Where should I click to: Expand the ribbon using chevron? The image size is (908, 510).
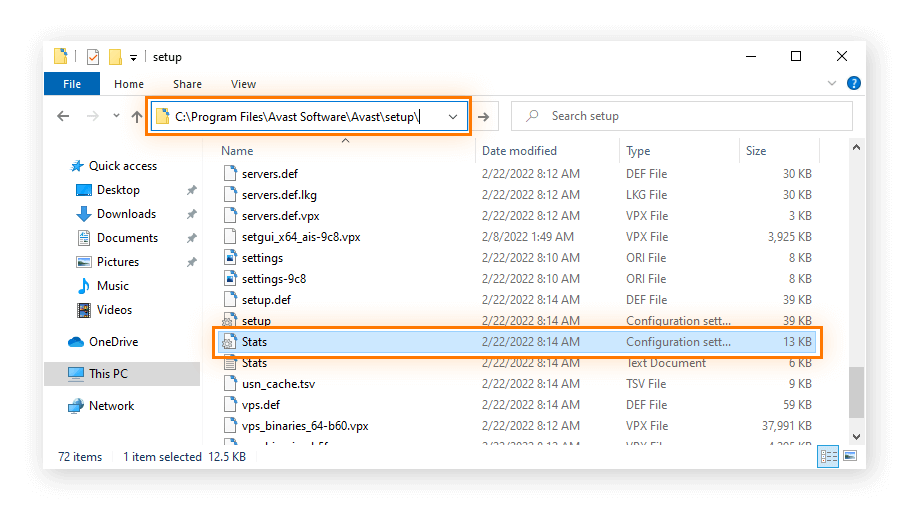pyautogui.click(x=833, y=84)
